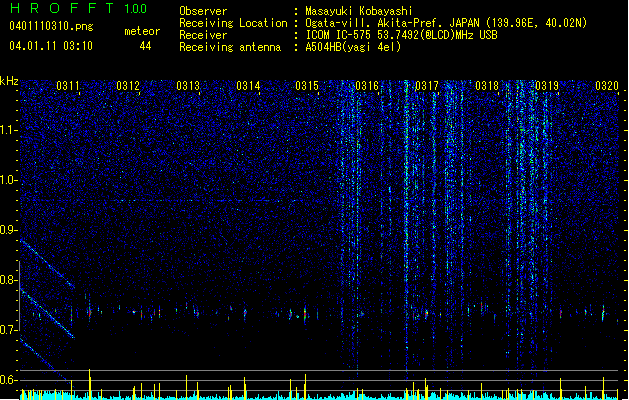Viewport: 629px width, 400px height.
Task: Click the meteor count value 44
Action: point(145,46)
